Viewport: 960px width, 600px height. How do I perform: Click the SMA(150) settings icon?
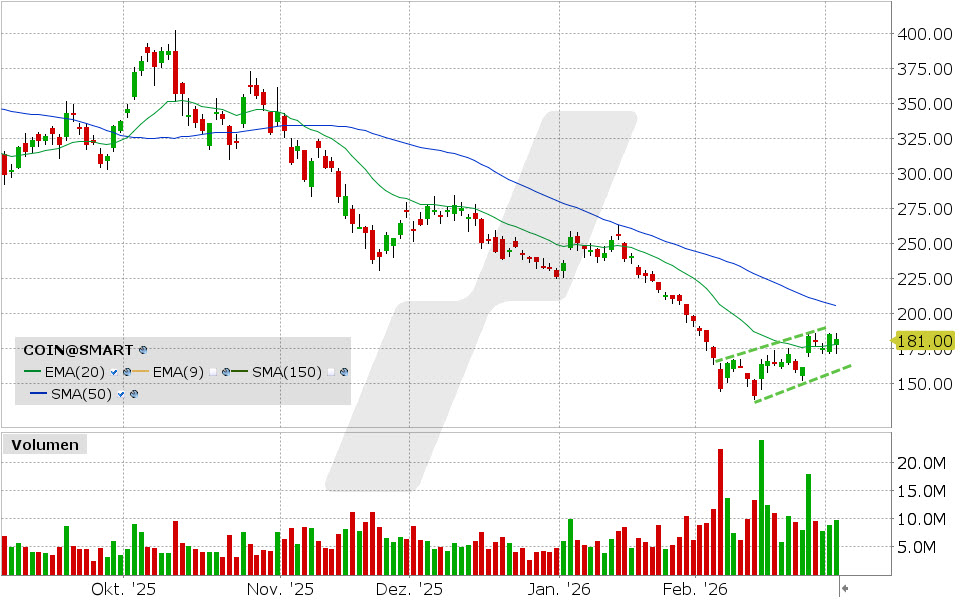343,372
